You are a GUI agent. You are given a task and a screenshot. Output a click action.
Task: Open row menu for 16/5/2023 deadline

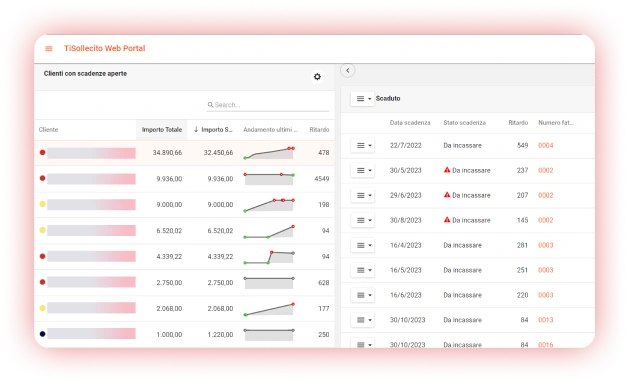pyautogui.click(x=363, y=270)
